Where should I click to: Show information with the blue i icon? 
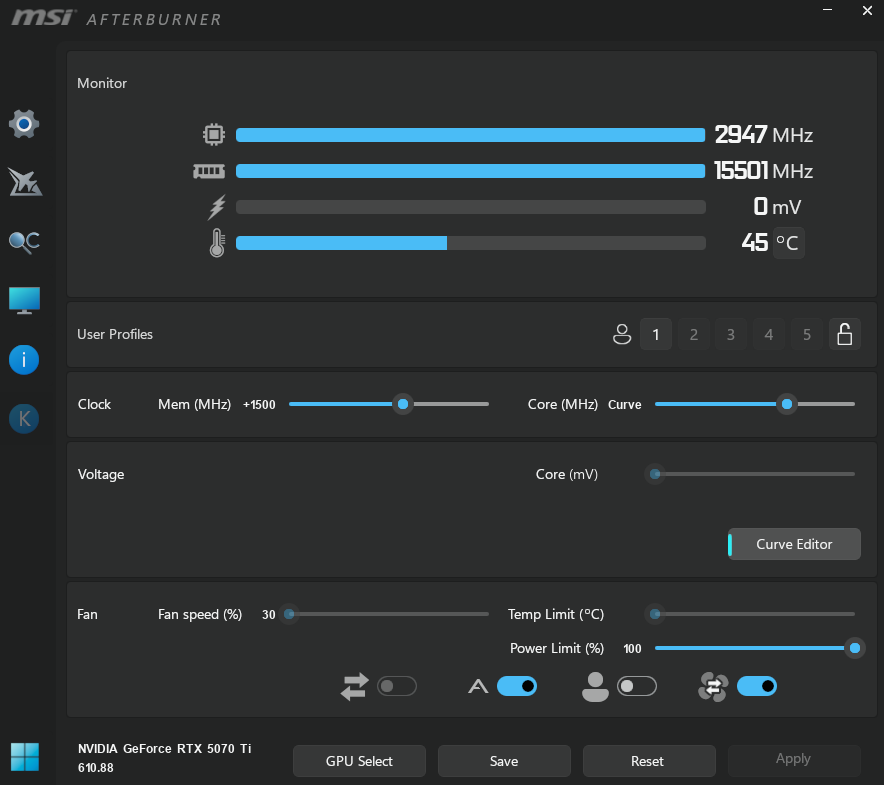point(24,360)
